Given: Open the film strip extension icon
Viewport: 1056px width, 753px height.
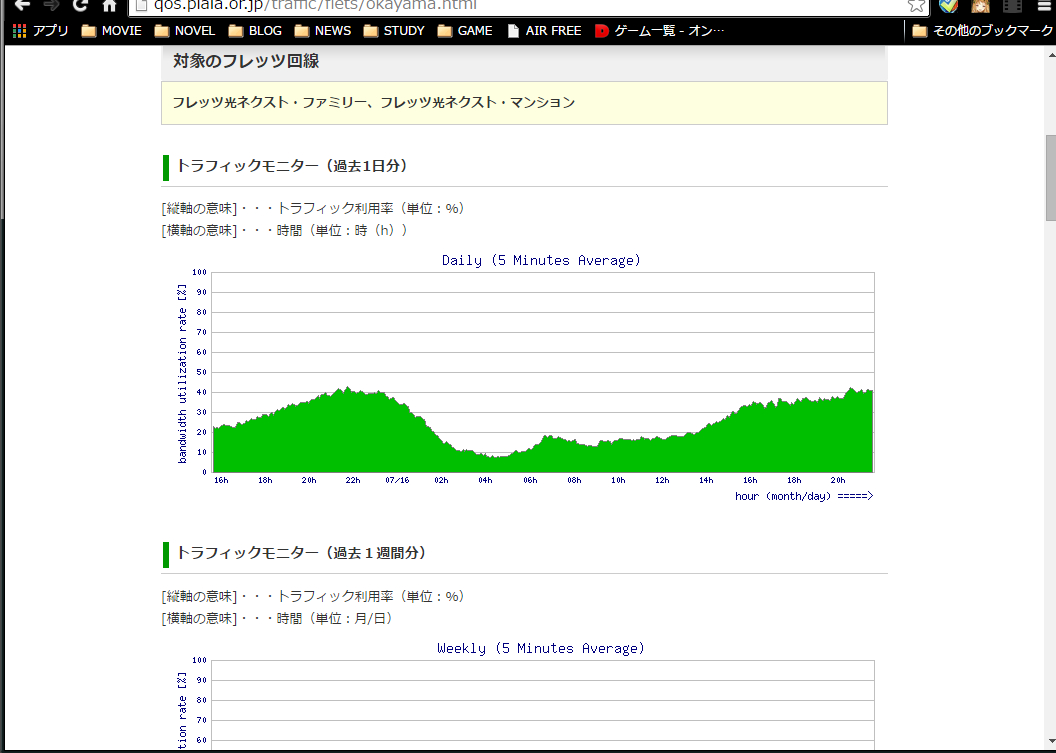Looking at the screenshot, I should (1012, 5).
